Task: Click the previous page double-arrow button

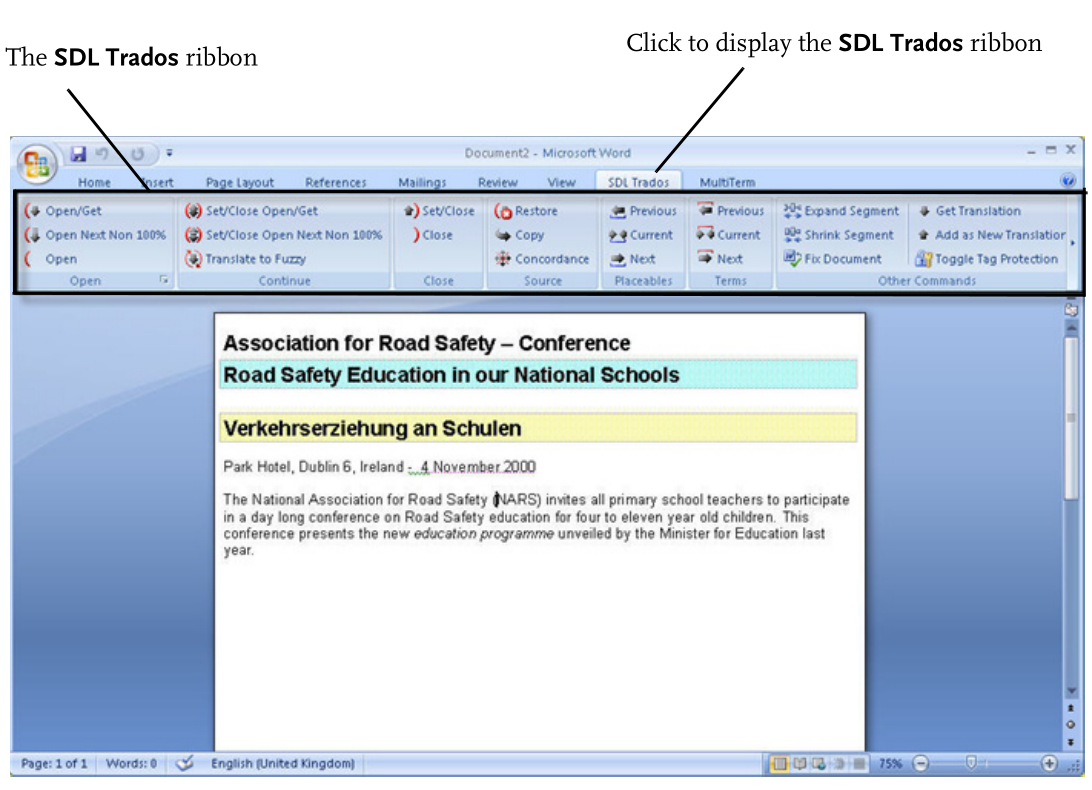Action: (1070, 708)
